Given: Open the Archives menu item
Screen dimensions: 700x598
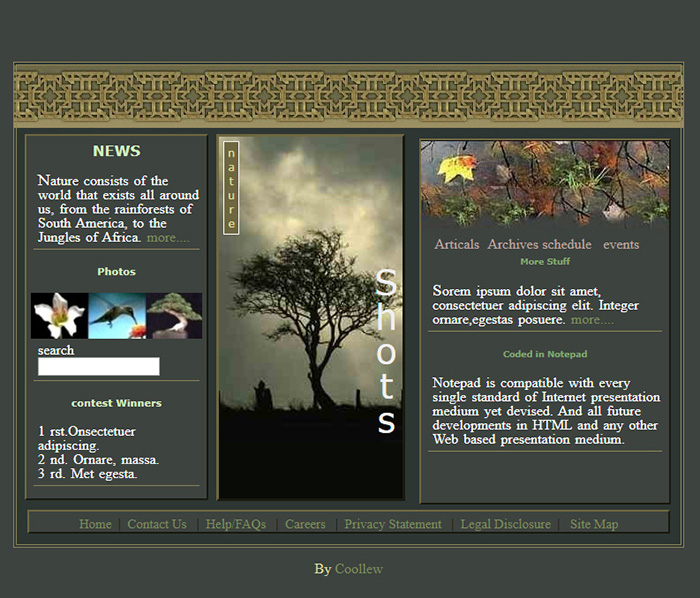Looking at the screenshot, I should click(x=512, y=245).
